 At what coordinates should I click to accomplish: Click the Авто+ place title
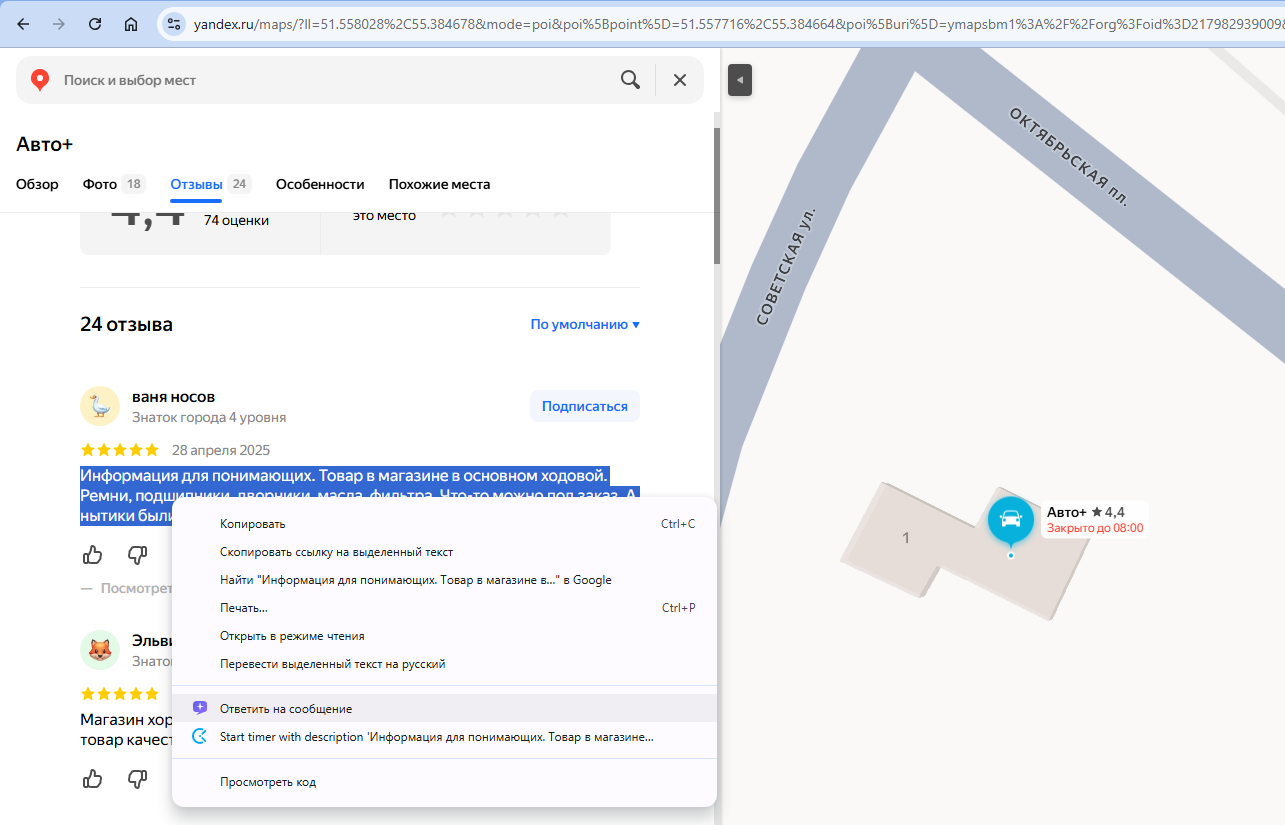point(44,144)
